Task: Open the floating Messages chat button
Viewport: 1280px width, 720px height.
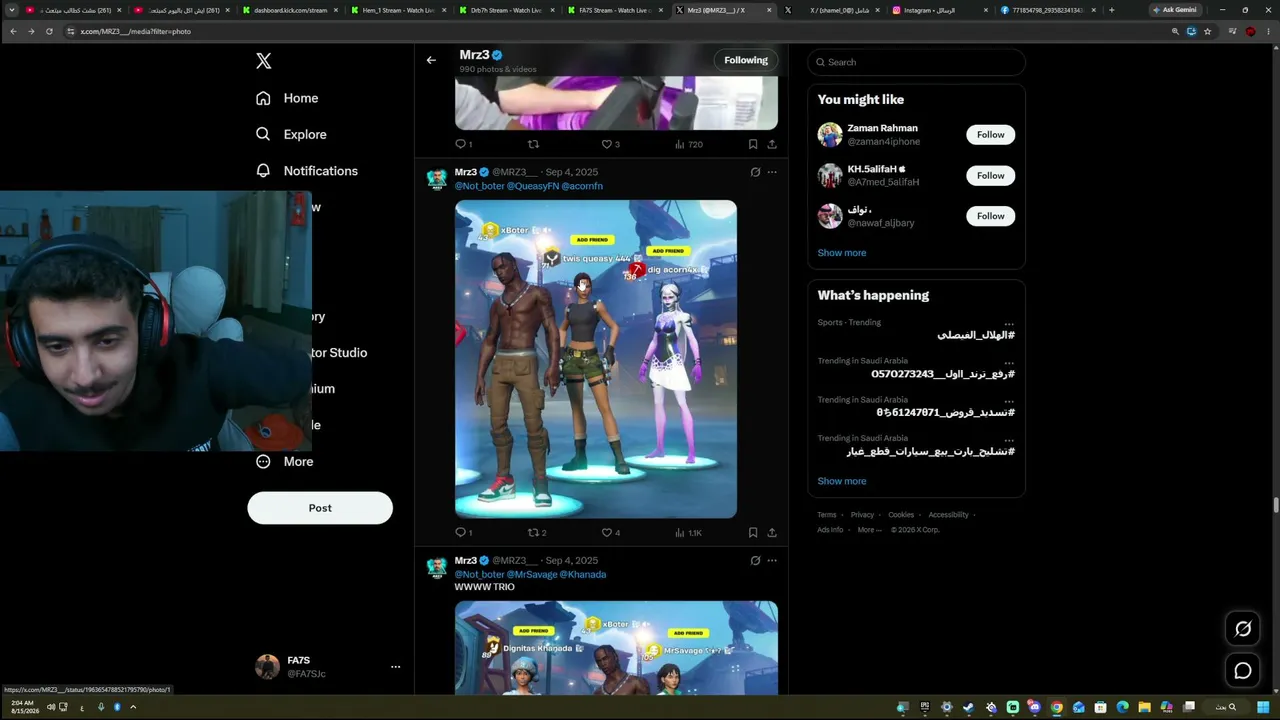Action: [x=1243, y=670]
